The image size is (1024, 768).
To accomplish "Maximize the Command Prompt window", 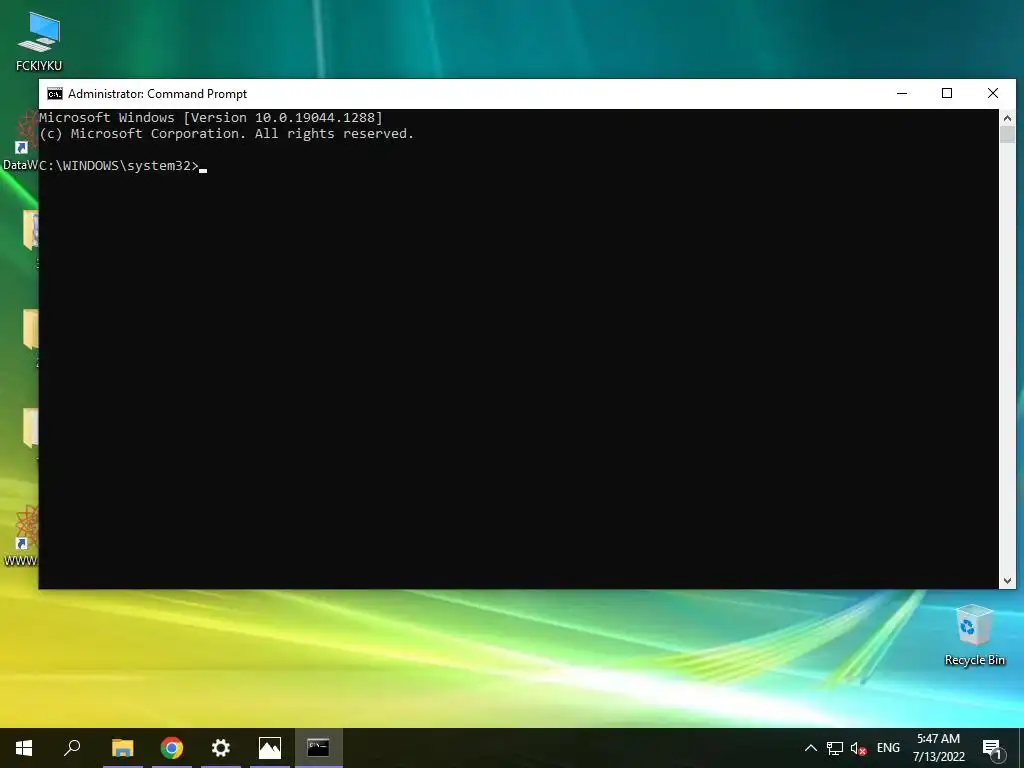I will [x=947, y=93].
